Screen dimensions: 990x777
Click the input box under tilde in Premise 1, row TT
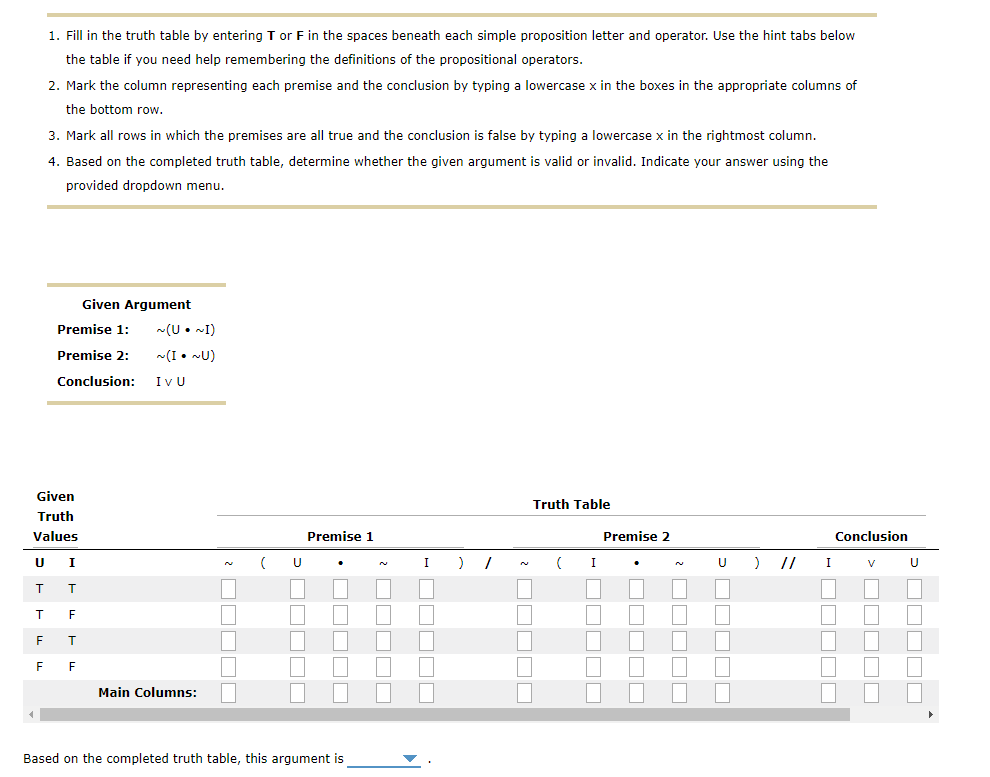pyautogui.click(x=228, y=588)
